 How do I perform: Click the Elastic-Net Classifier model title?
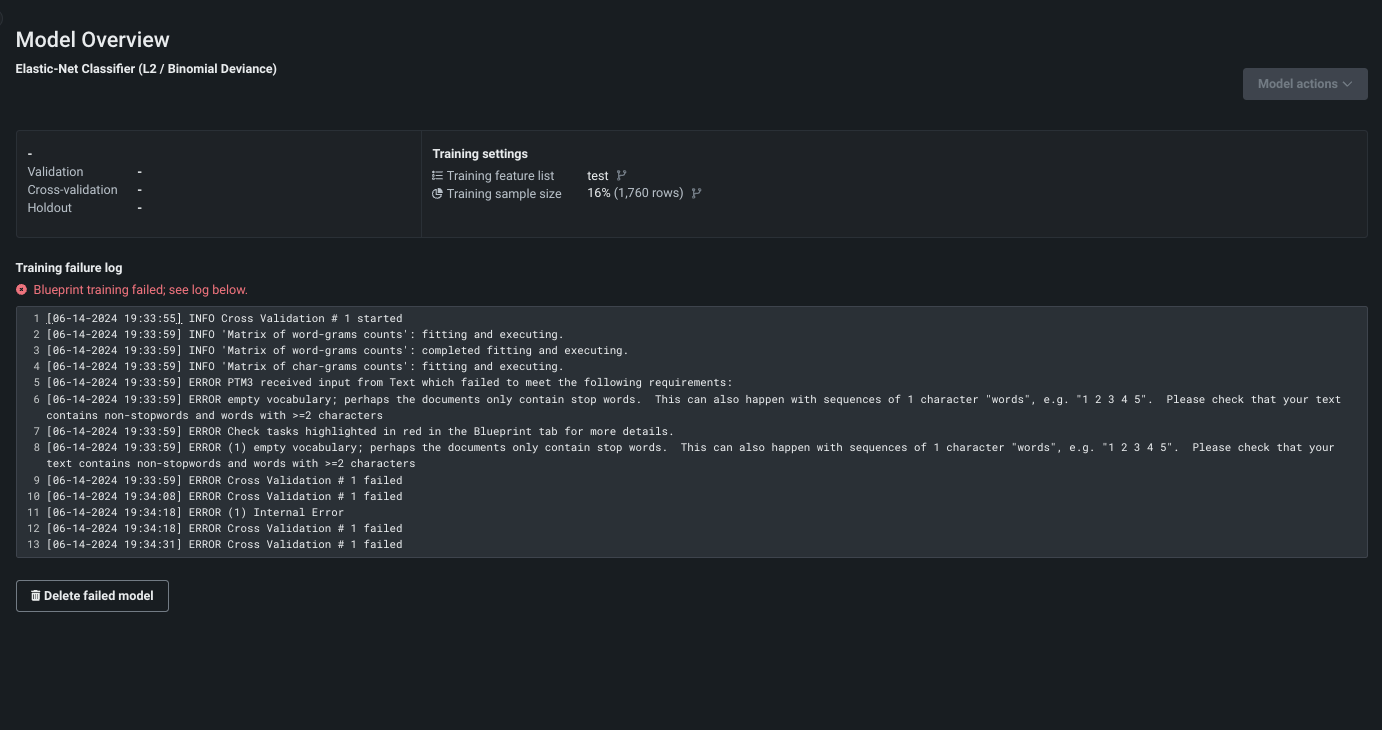click(146, 69)
